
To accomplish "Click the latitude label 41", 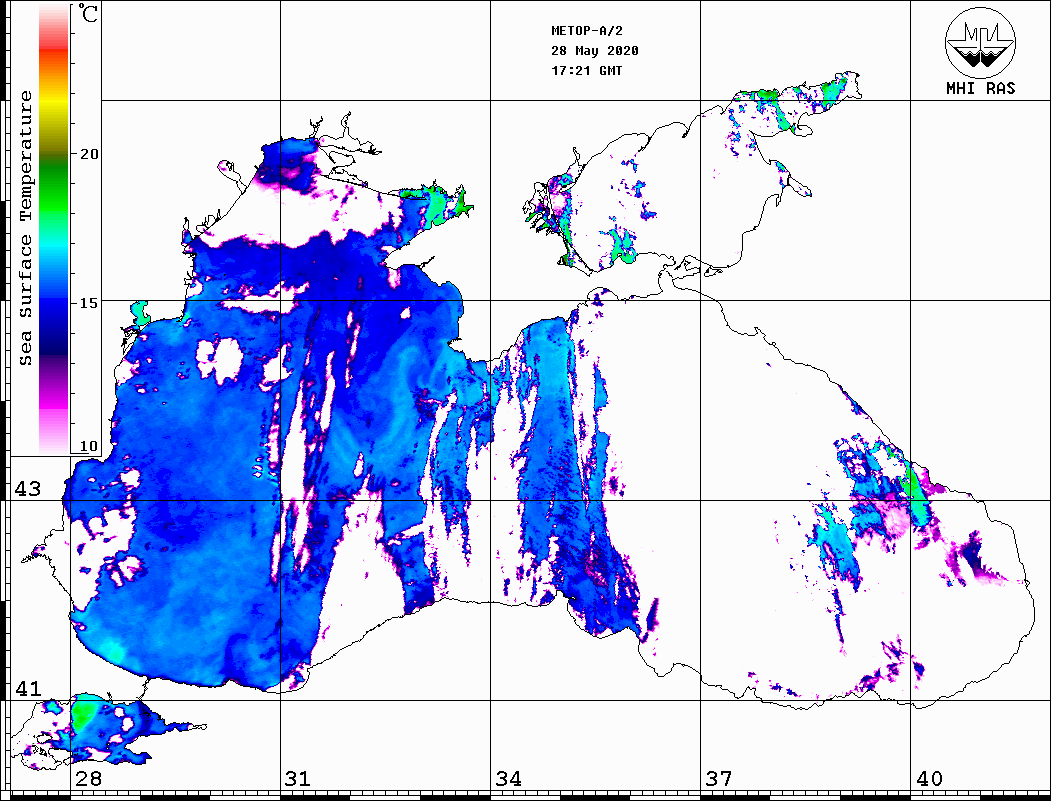I will click(26, 689).
